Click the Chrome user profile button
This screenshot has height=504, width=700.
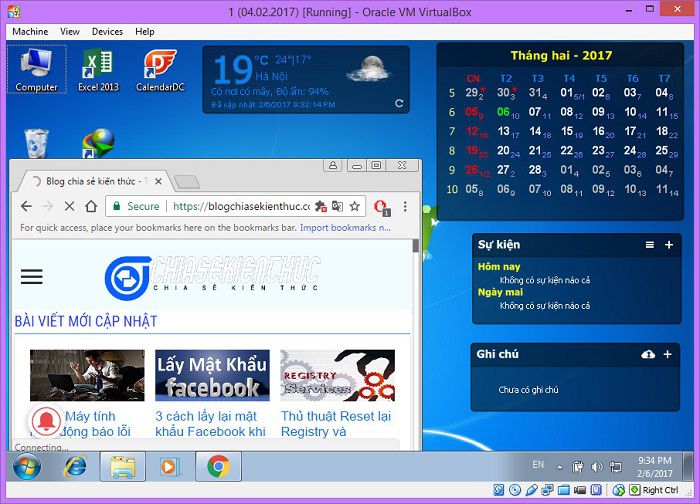coord(333,165)
